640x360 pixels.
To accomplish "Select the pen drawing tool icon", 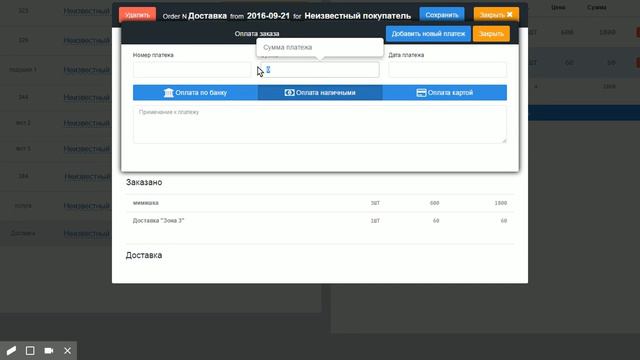I will (11, 351).
